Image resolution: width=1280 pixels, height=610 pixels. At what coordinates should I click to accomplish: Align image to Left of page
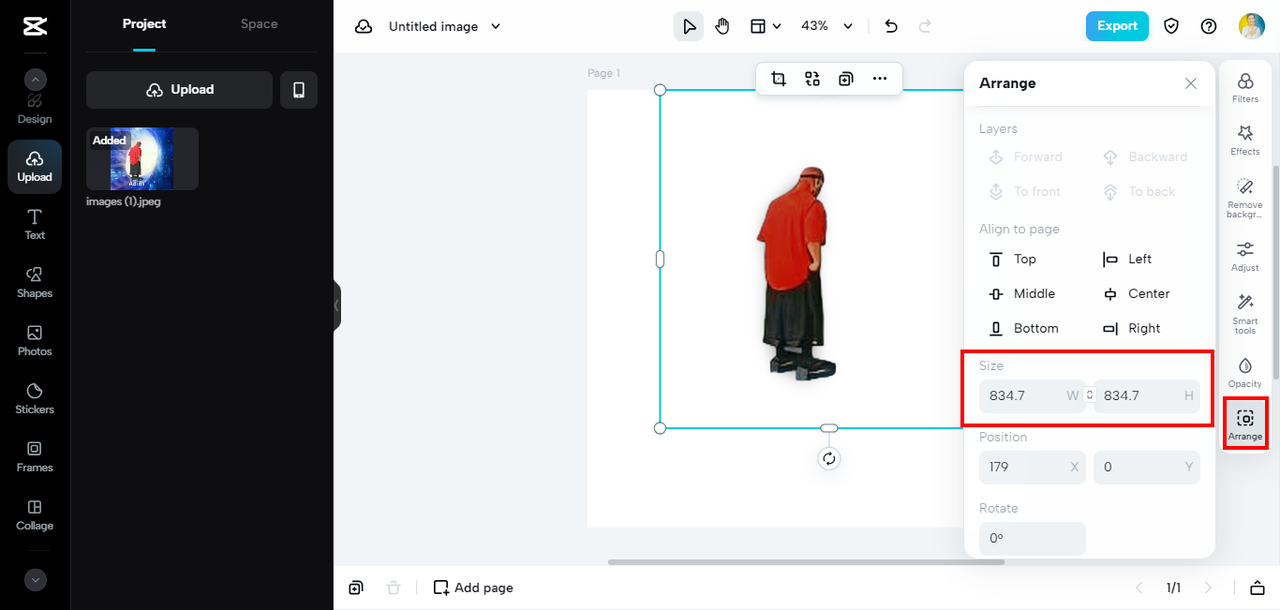tap(1127, 259)
